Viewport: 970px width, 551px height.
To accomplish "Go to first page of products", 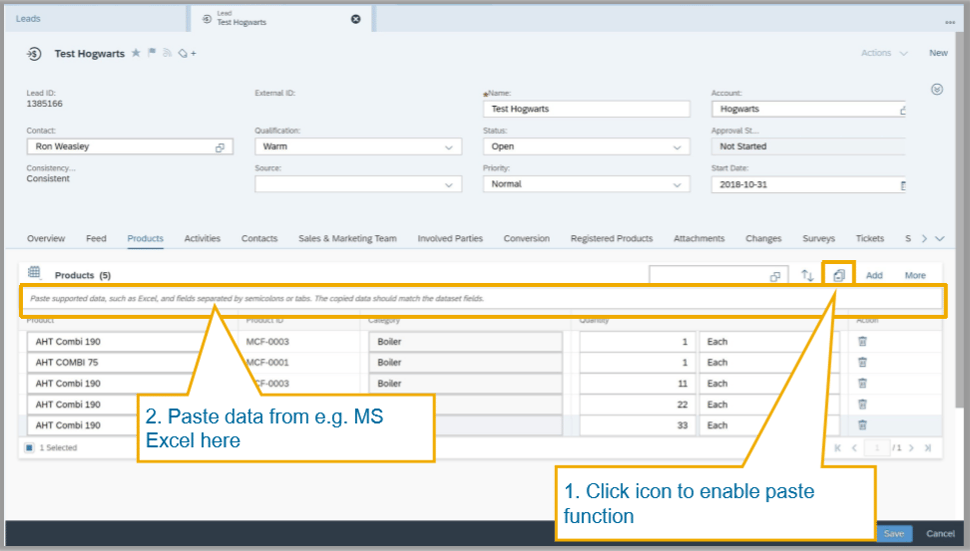I will (x=838, y=448).
